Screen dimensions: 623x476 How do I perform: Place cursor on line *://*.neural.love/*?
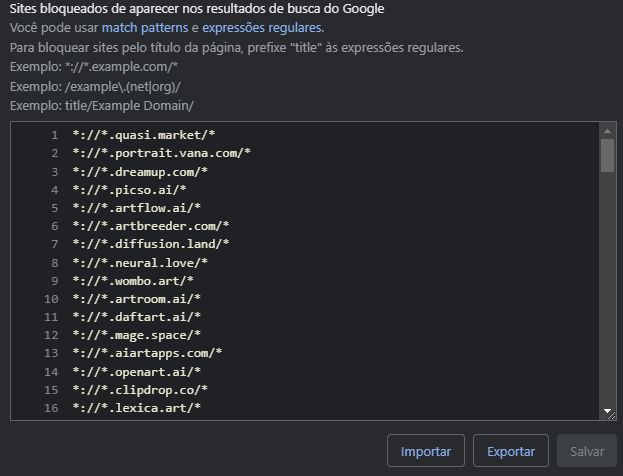click(x=140, y=263)
